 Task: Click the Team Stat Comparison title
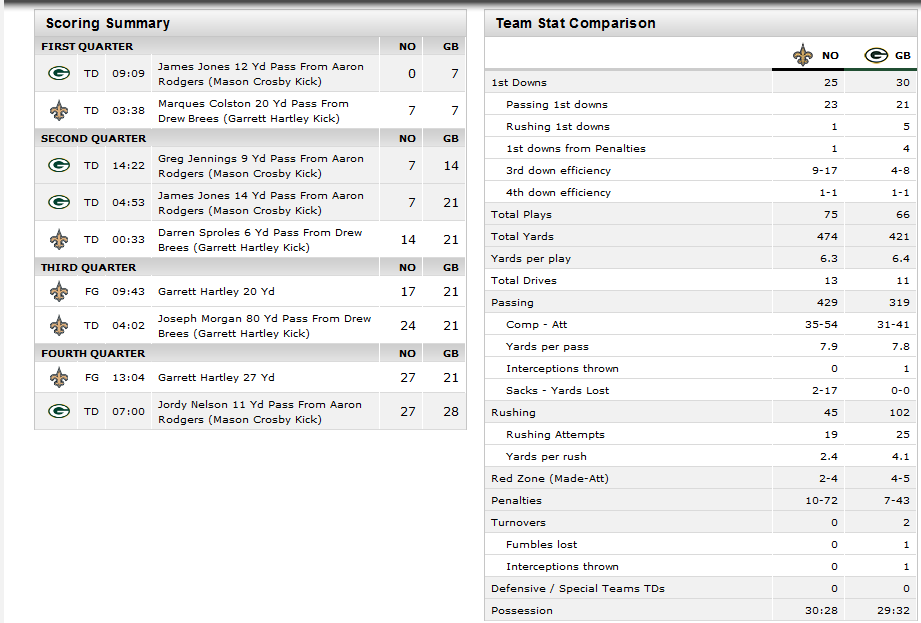click(x=576, y=23)
